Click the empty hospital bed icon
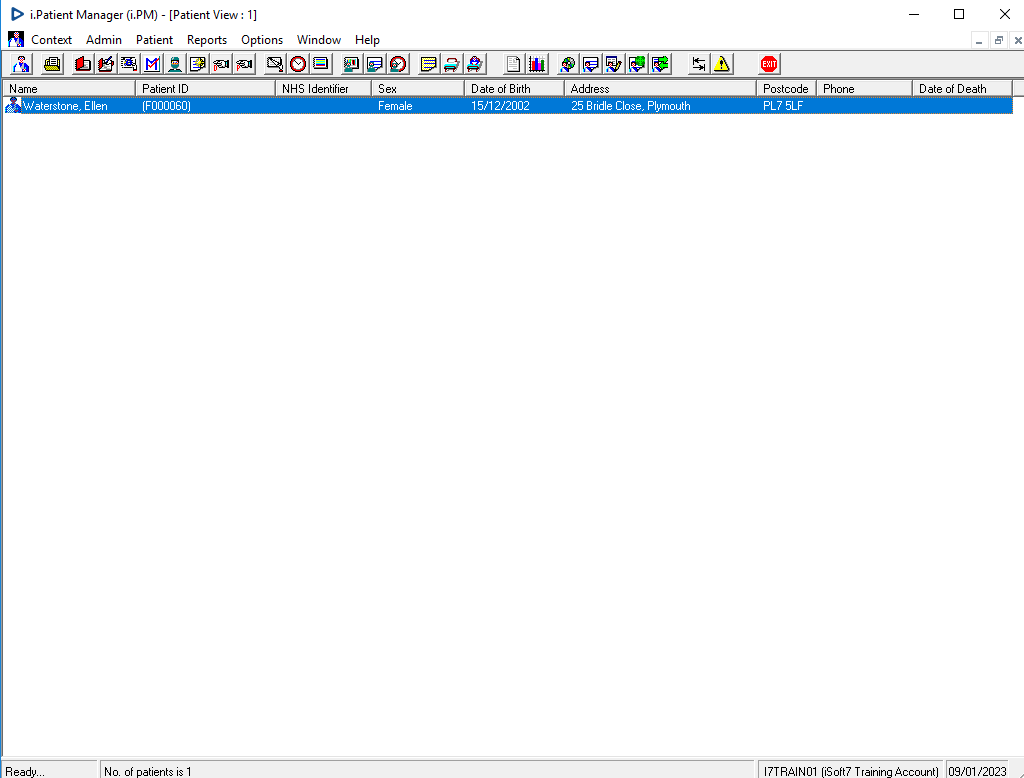The image size is (1024, 778). click(x=451, y=64)
